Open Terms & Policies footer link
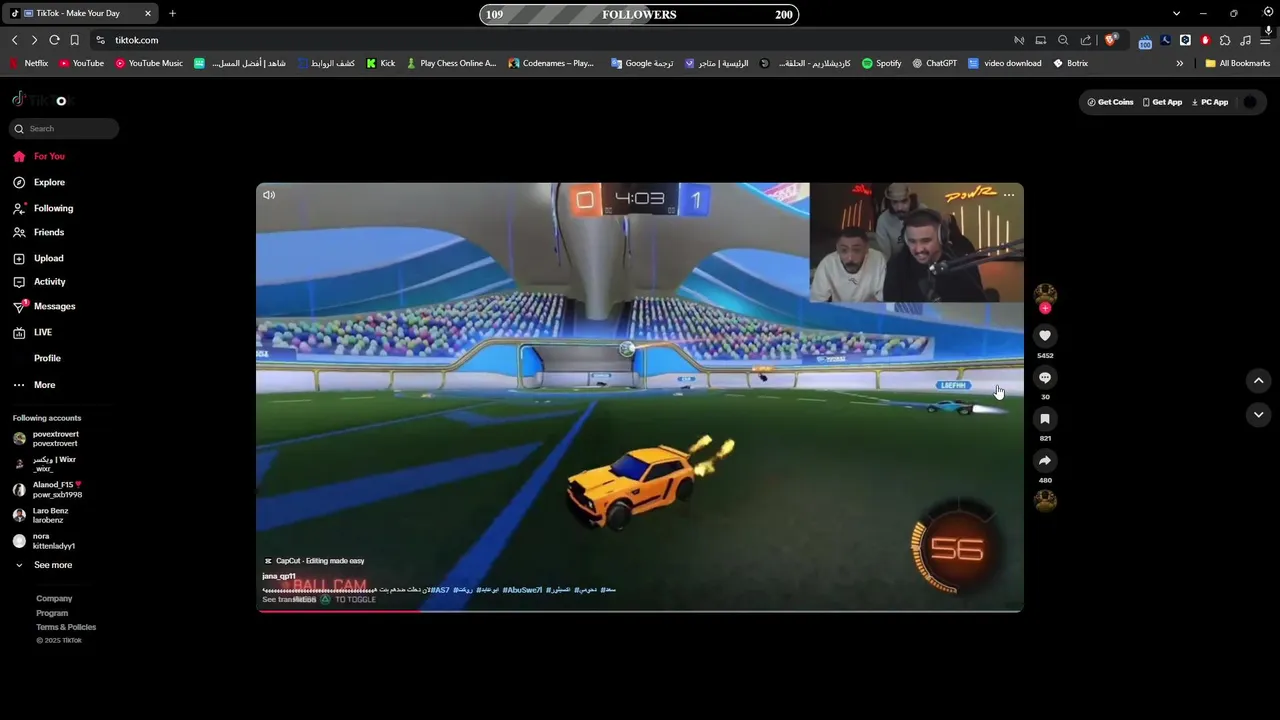1280x720 pixels. (66, 627)
